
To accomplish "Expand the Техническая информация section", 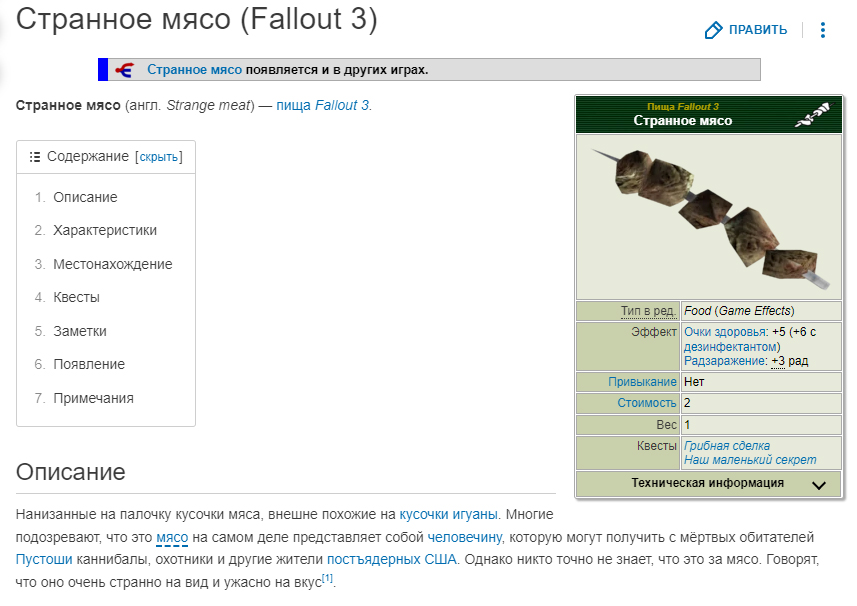I will (x=708, y=484).
